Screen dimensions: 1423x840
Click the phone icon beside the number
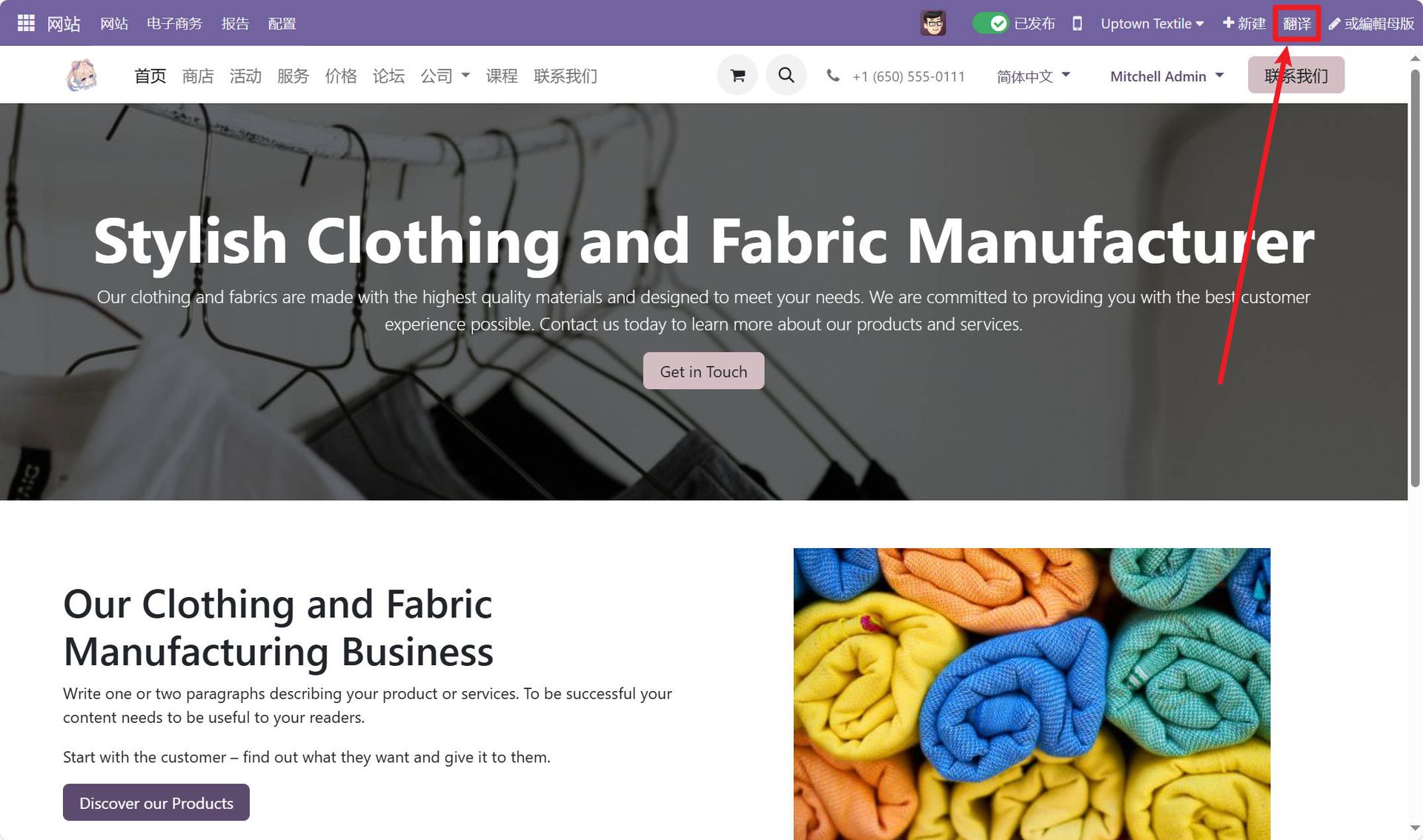[x=833, y=76]
